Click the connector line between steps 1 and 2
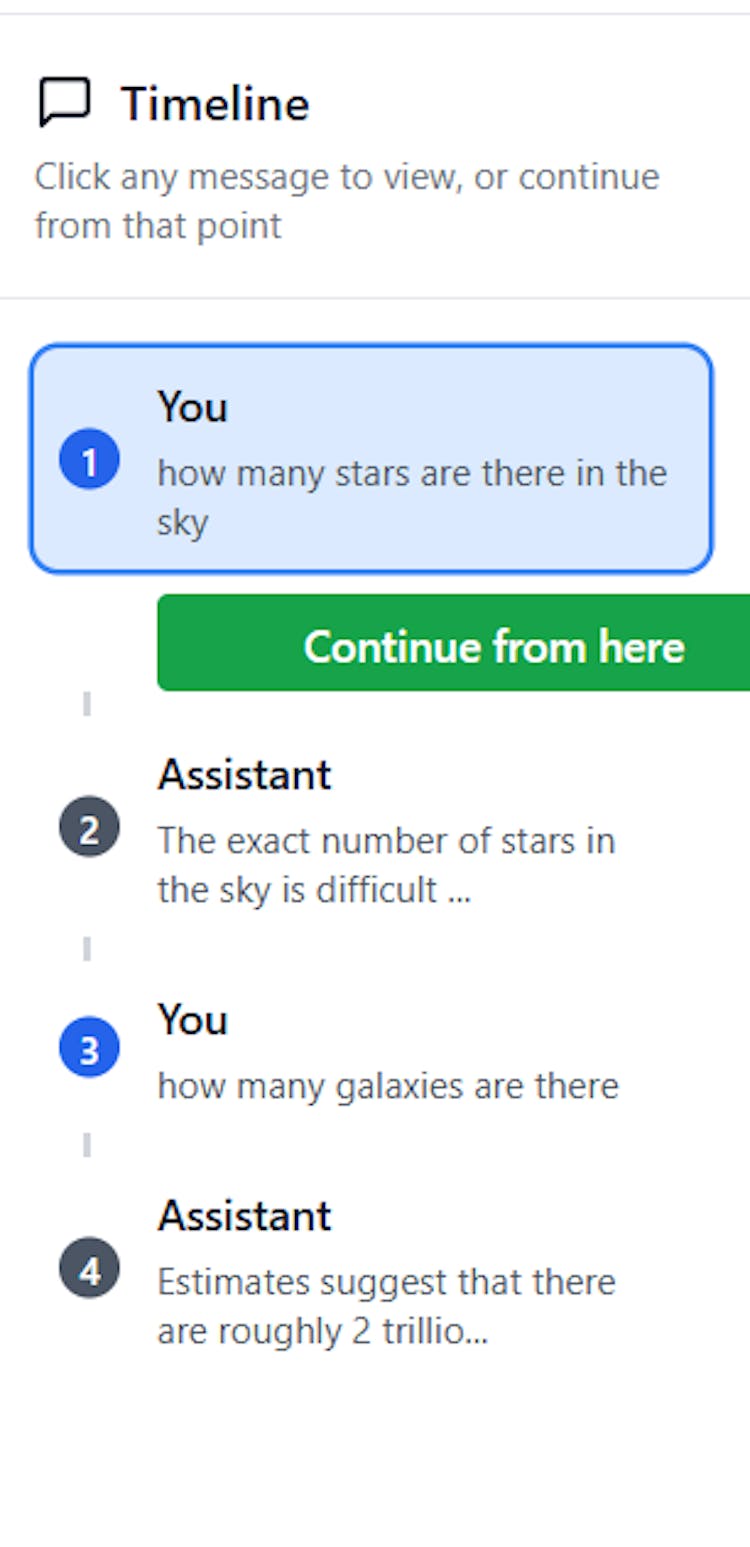Screen dimensions: 750x1547 tap(87, 704)
